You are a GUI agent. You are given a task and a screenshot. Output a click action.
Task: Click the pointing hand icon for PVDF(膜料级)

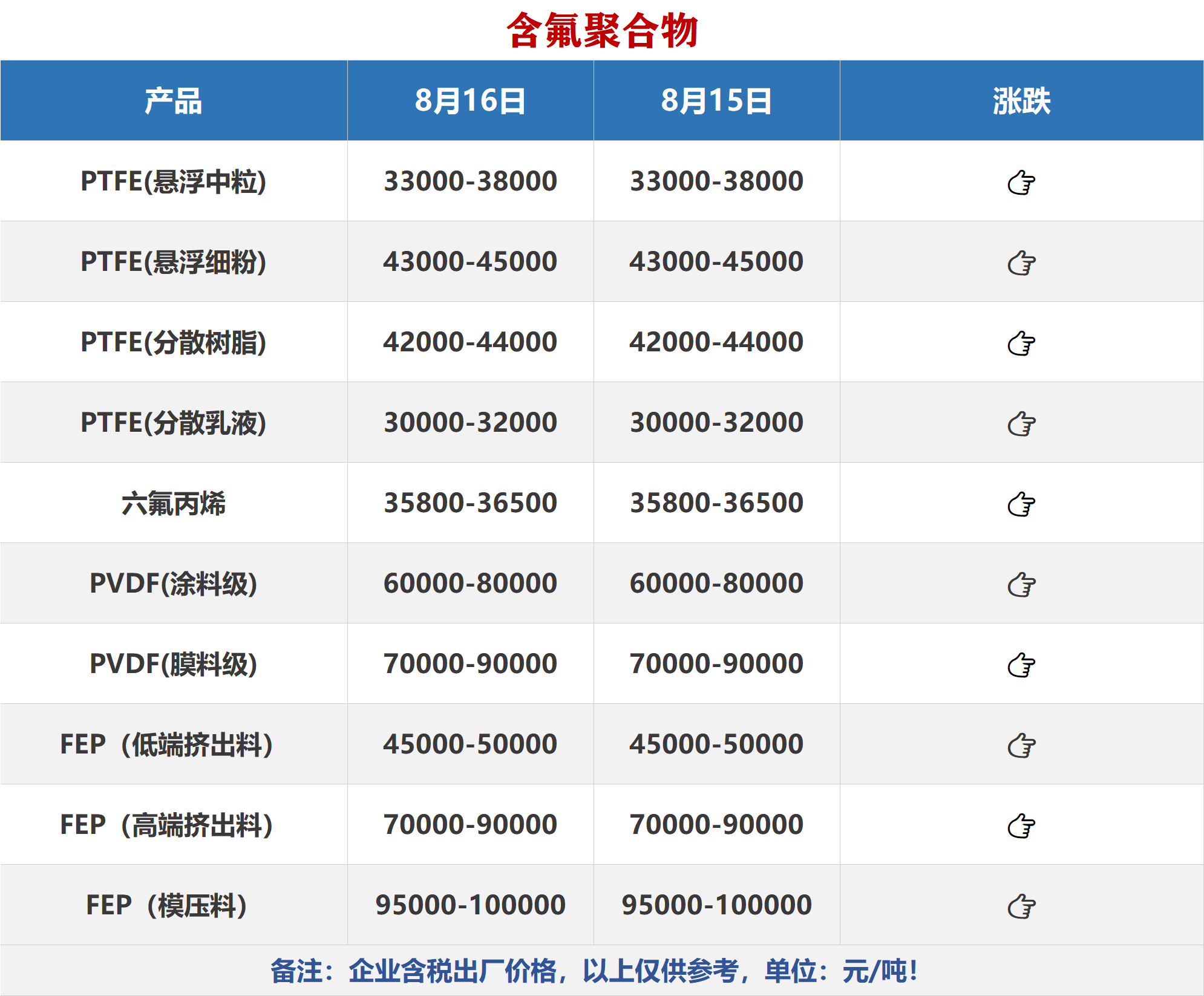1021,665
